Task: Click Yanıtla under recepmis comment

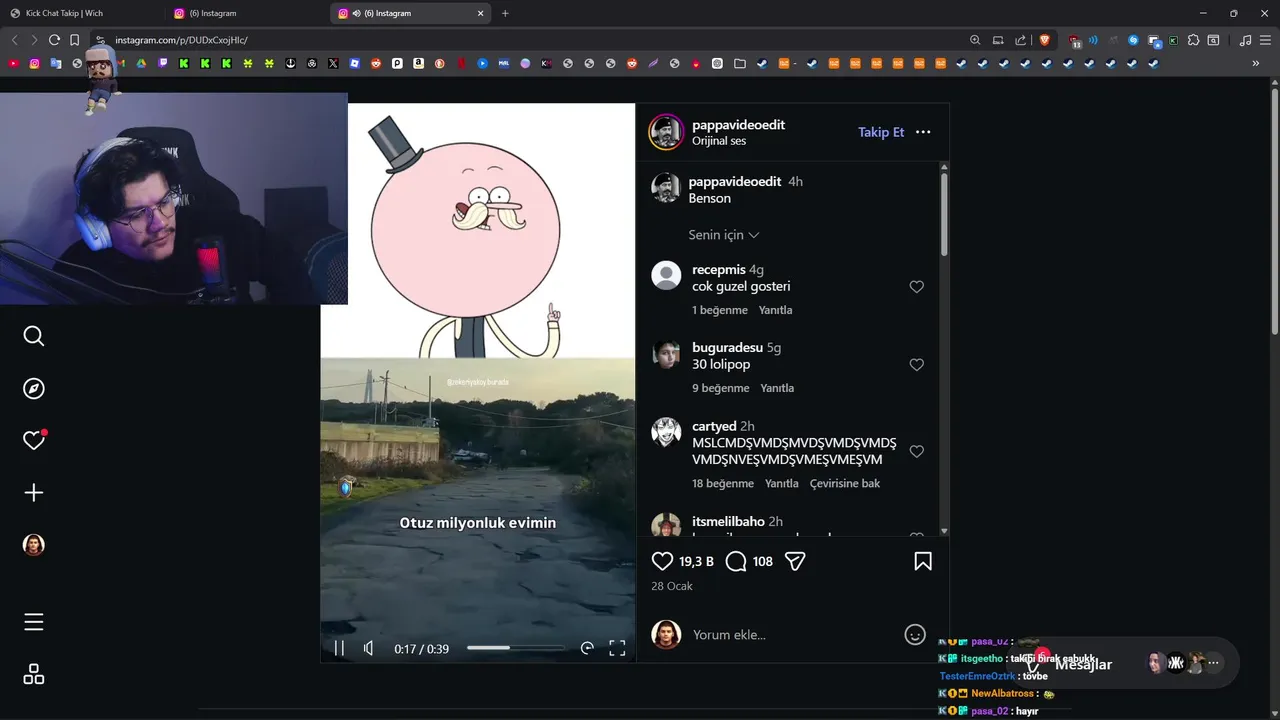Action: pos(775,310)
